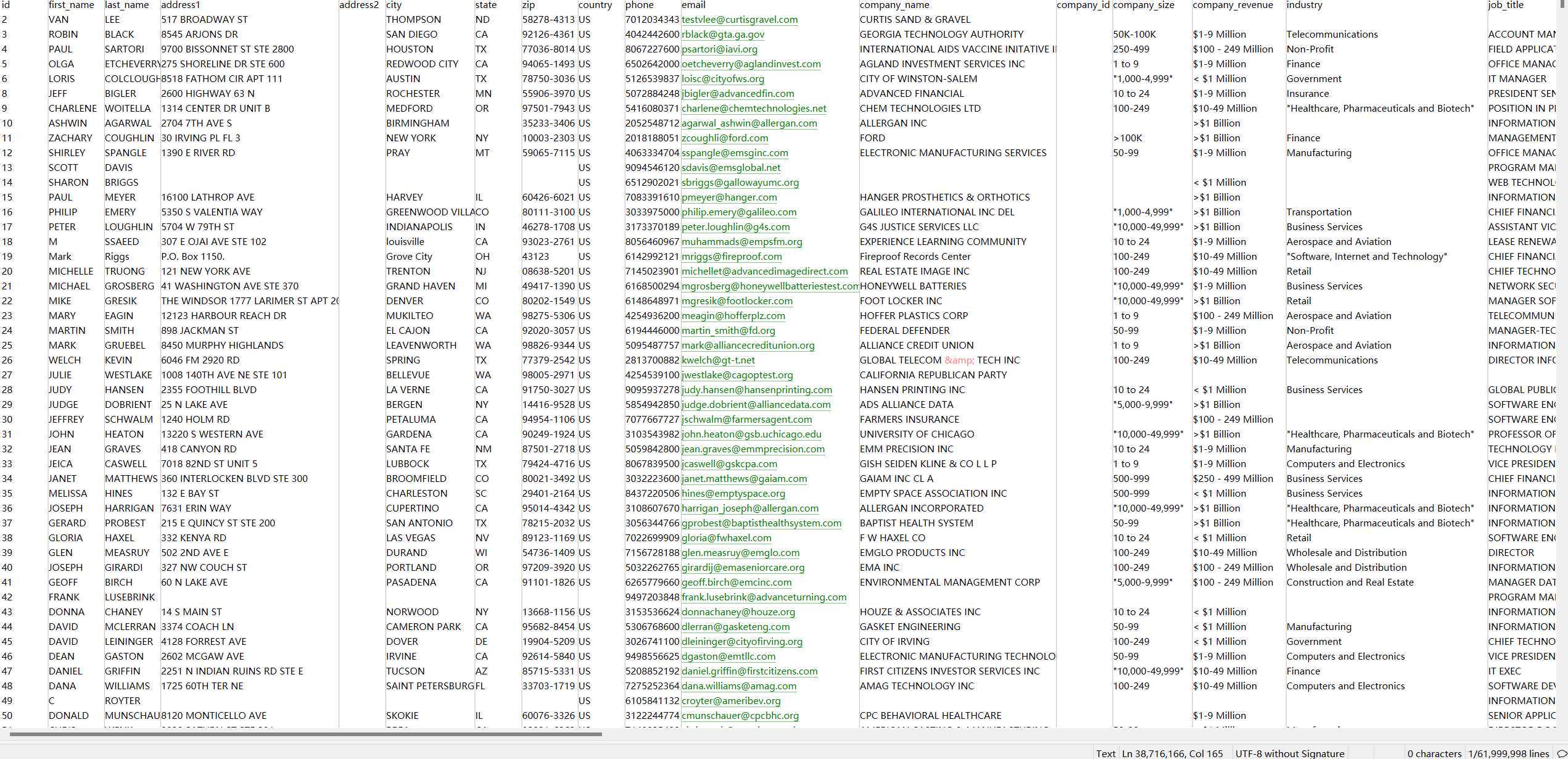
Task: Click the P.O. Box 1150. address cell
Action: (192, 257)
